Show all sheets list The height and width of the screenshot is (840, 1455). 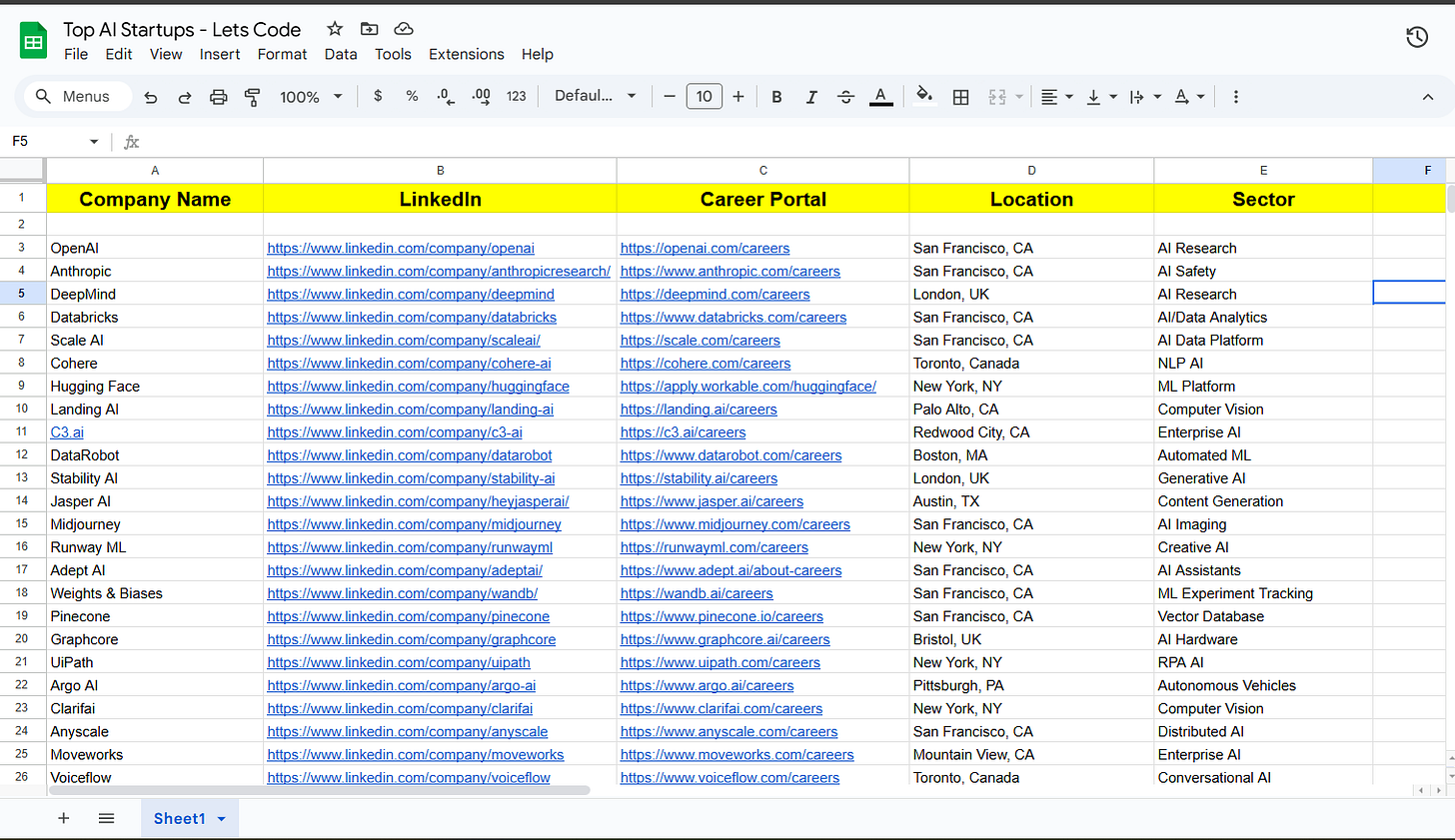107,818
